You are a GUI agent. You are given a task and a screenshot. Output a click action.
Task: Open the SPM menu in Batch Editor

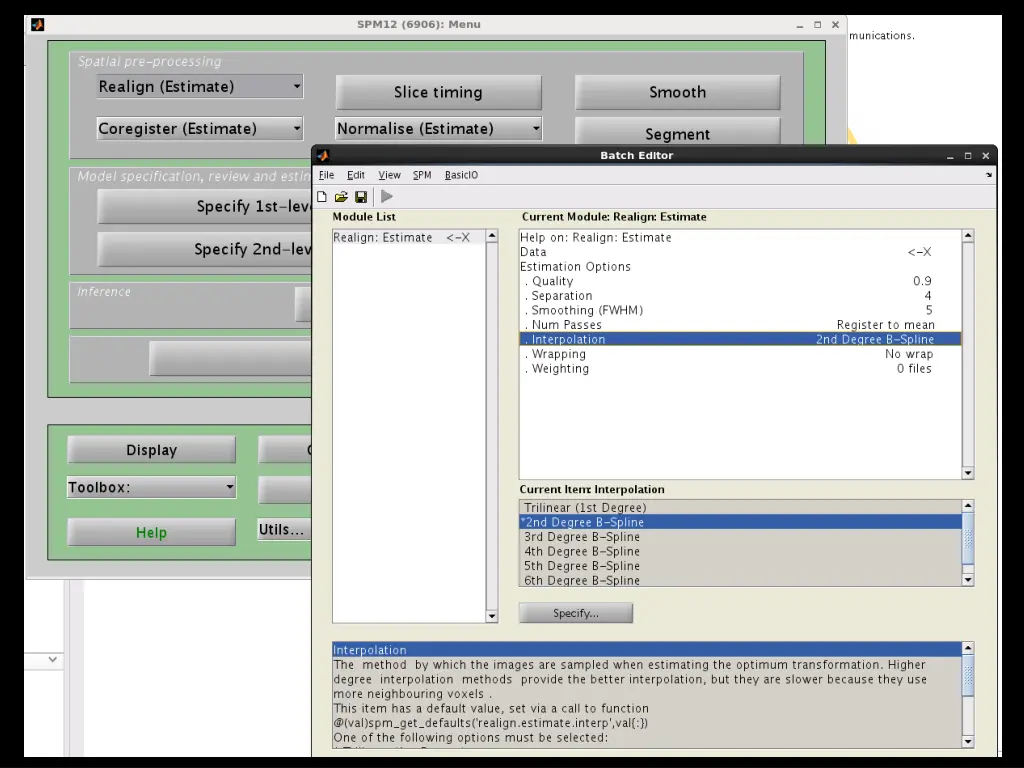click(422, 175)
